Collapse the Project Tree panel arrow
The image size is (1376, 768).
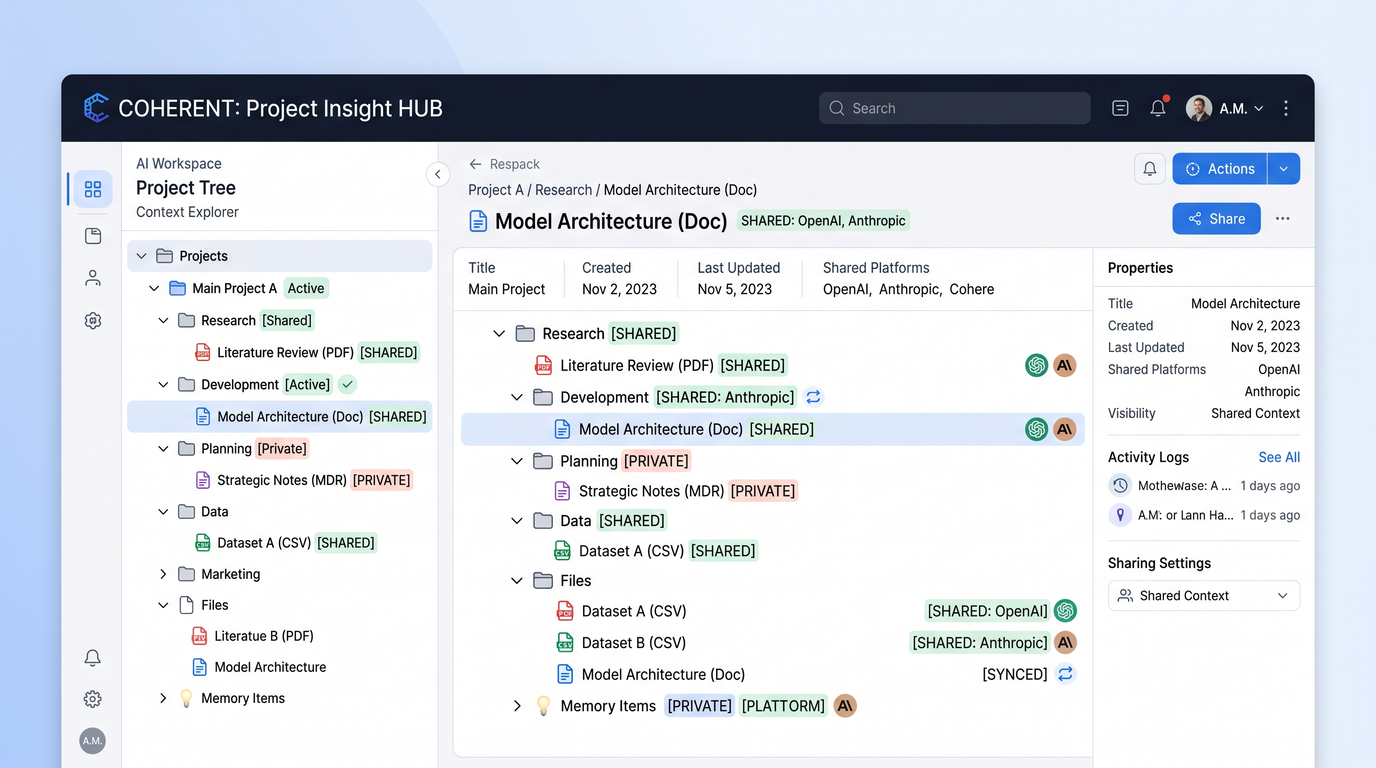tap(437, 174)
